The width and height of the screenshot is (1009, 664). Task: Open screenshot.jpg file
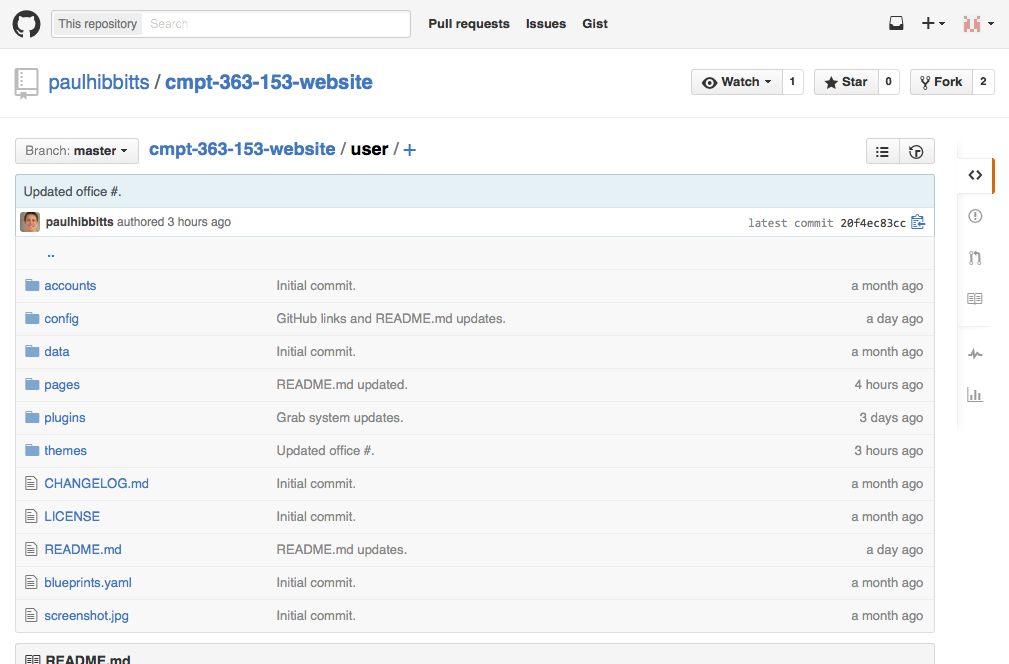point(86,616)
